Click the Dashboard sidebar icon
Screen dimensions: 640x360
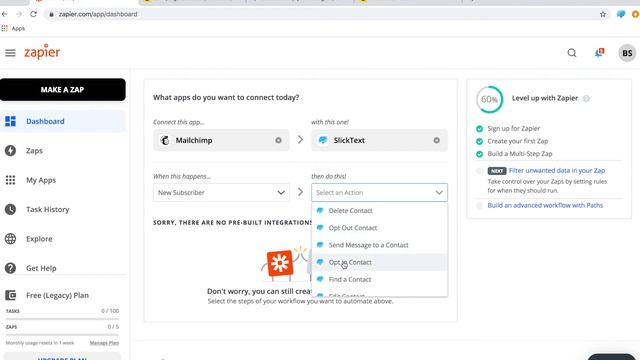tap(10, 121)
